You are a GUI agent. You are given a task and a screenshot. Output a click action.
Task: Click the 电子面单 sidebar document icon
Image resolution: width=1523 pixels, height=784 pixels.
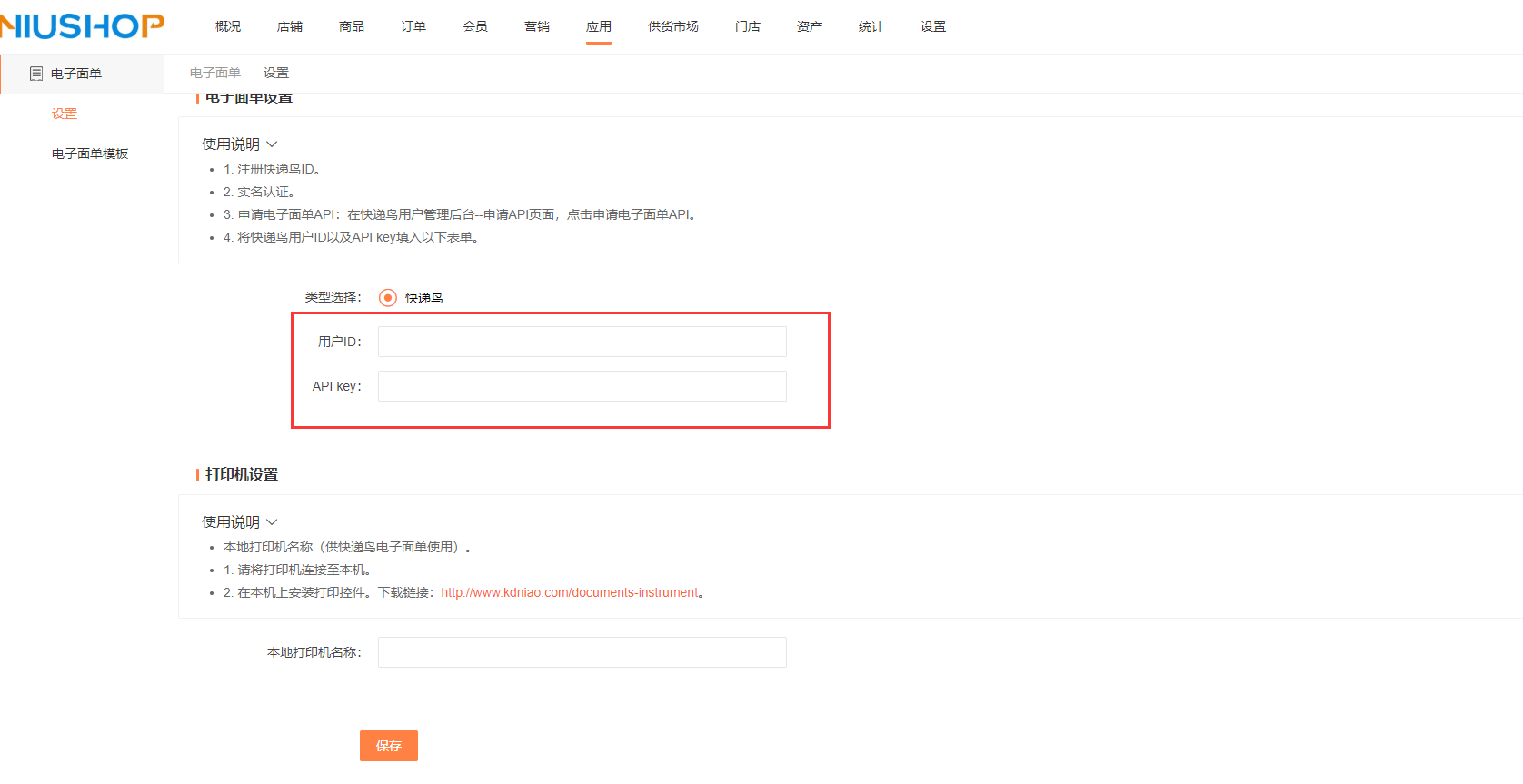[36, 74]
